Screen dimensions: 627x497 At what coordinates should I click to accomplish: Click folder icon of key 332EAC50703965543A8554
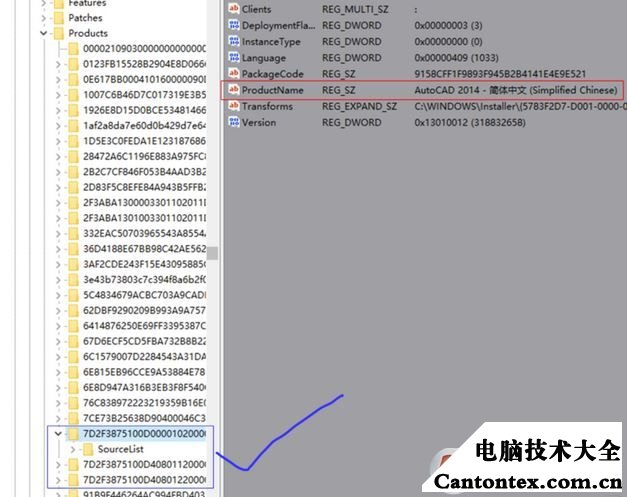click(x=73, y=233)
